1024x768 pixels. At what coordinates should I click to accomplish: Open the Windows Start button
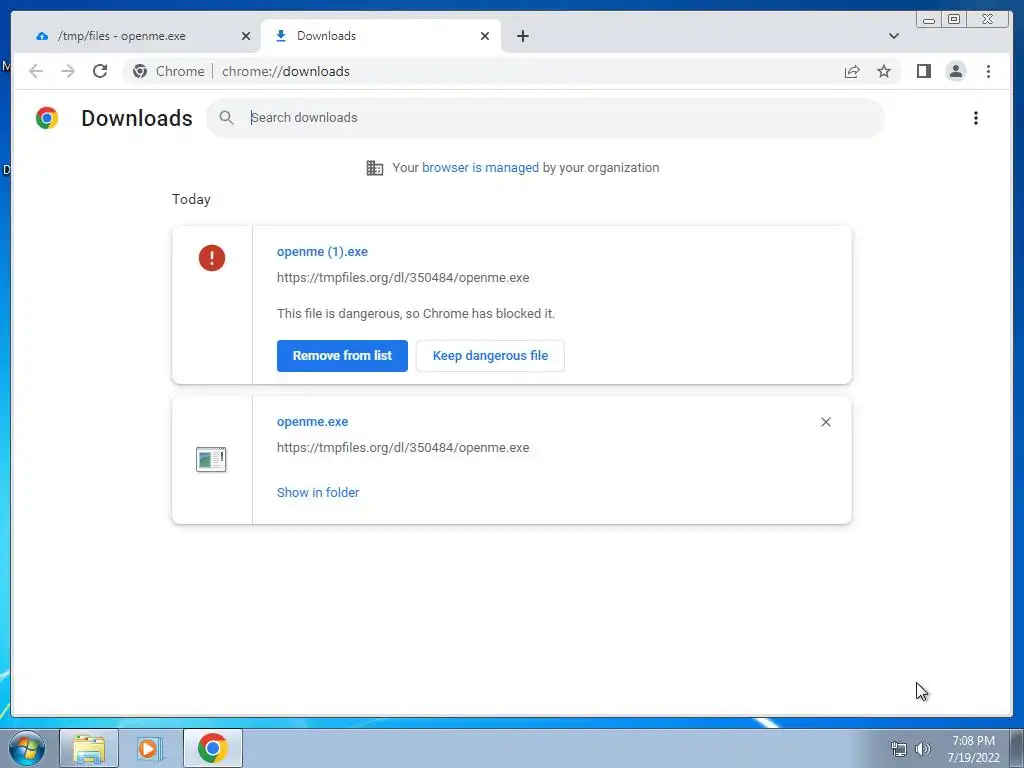point(26,748)
